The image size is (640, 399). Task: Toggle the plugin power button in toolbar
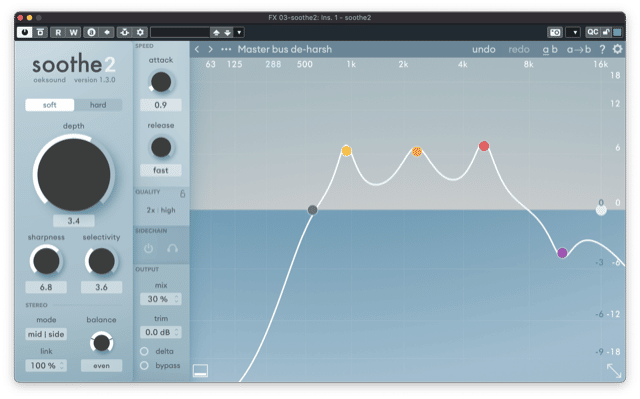[x=24, y=32]
